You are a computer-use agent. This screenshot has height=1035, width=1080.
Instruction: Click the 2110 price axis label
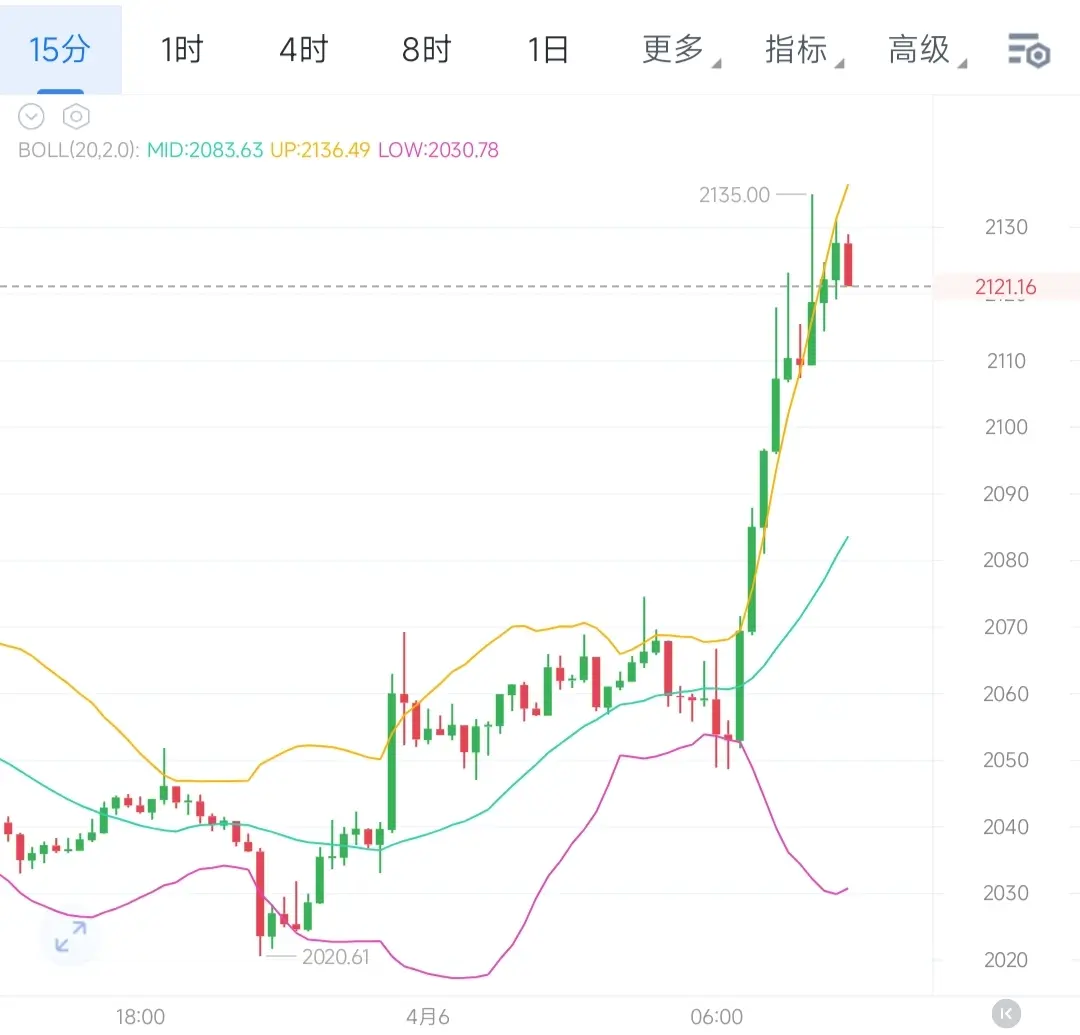(1006, 360)
